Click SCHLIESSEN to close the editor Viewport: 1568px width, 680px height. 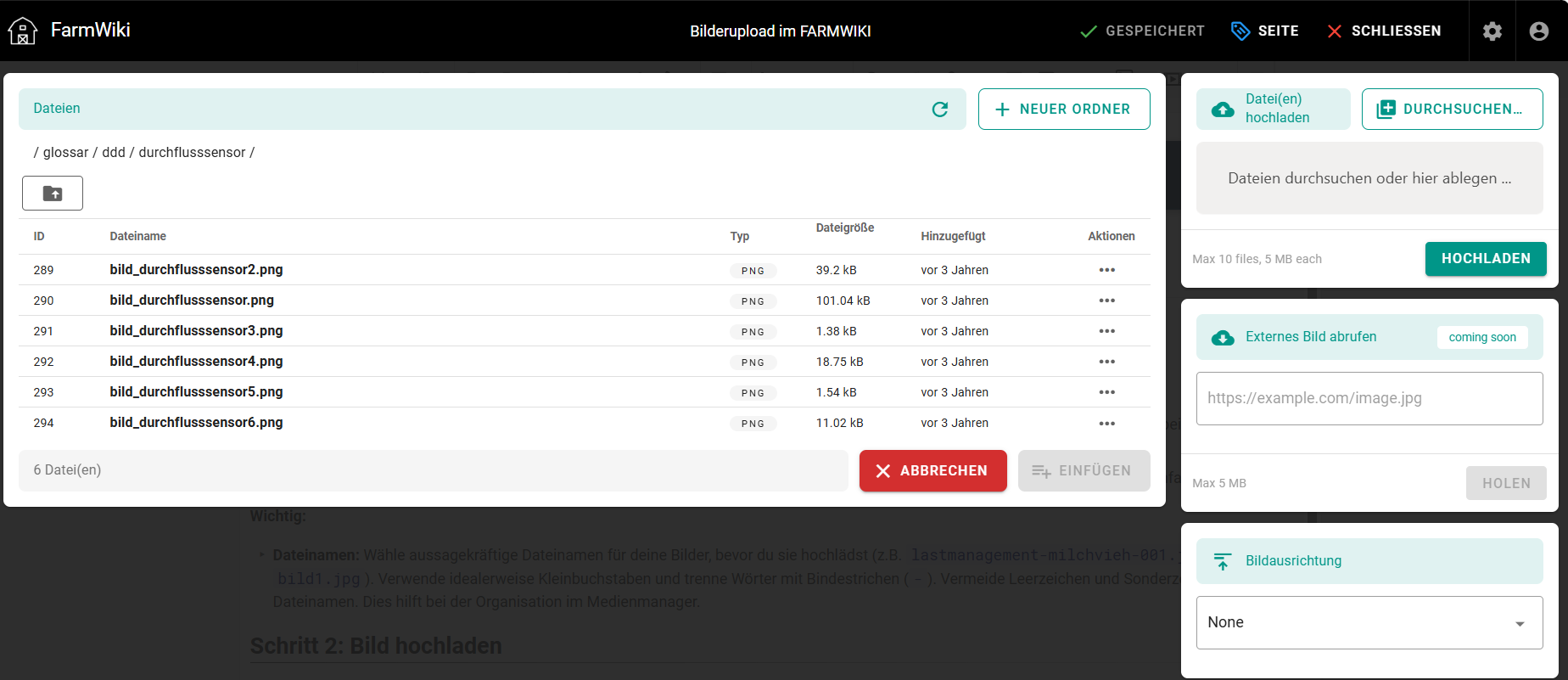coord(1383,31)
